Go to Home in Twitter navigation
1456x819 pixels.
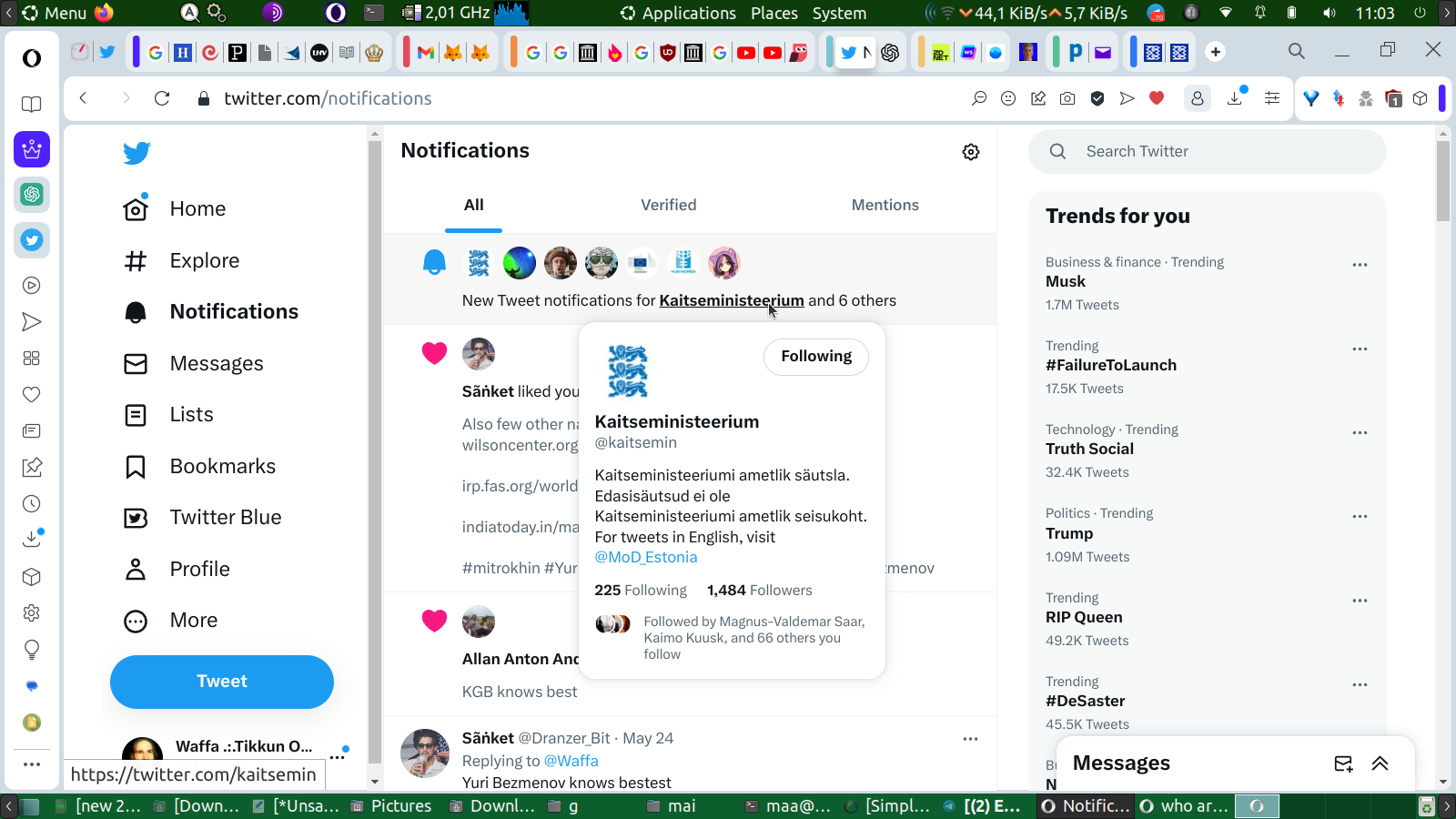pyautogui.click(x=175, y=209)
